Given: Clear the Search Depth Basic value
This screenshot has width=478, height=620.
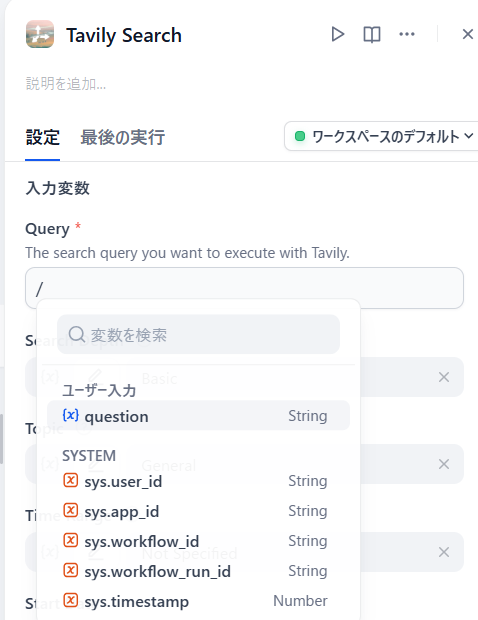Looking at the screenshot, I should (444, 377).
